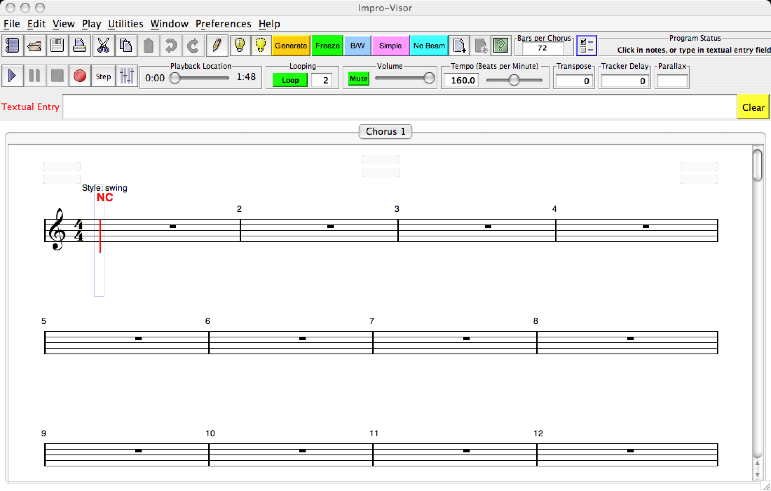
Task: Click the scissors cut icon
Action: click(x=102, y=45)
